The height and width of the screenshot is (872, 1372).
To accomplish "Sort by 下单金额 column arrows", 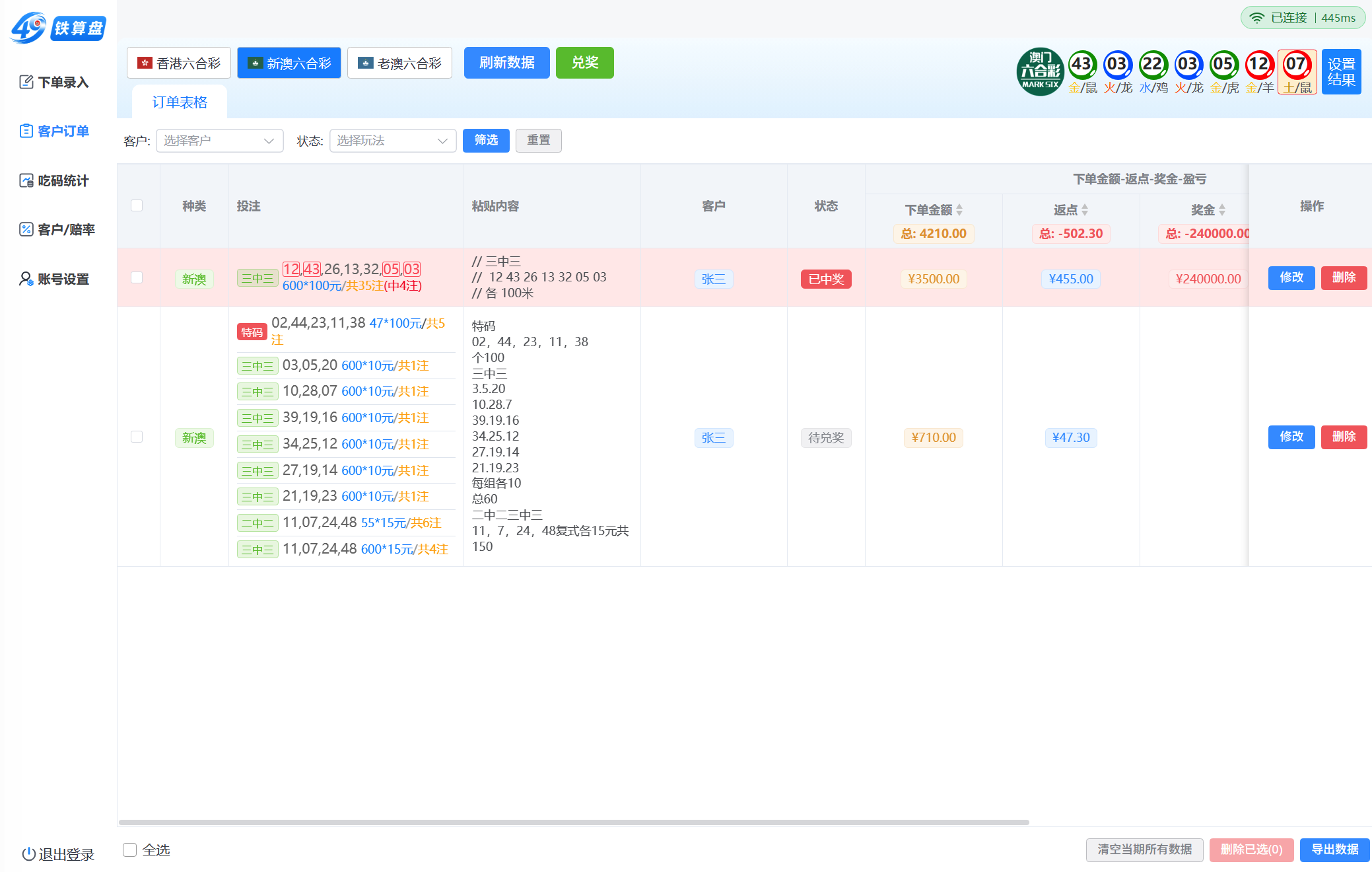I will (x=959, y=210).
